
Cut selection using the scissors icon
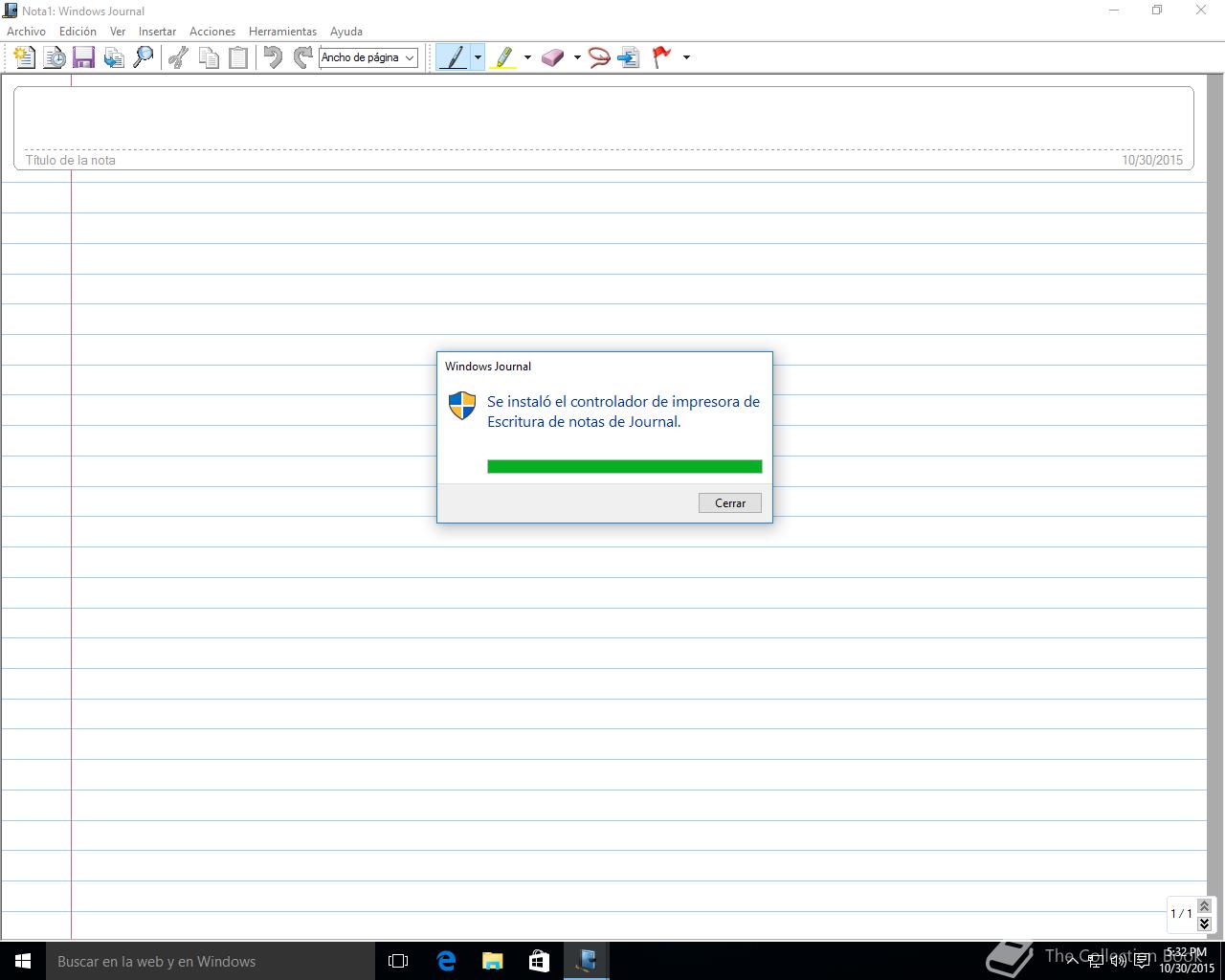click(178, 57)
